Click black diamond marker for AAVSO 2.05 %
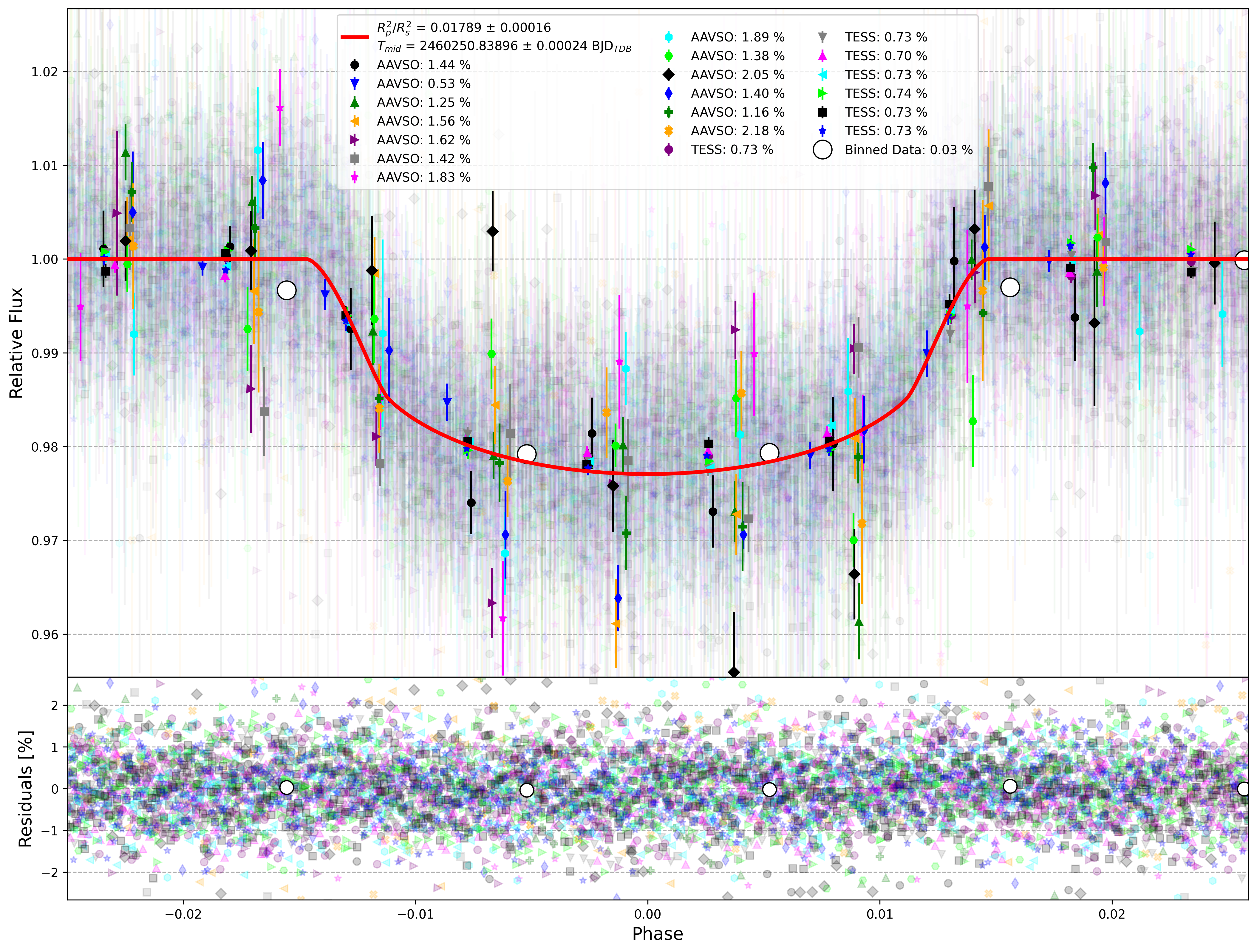Image resolution: width=1257 pixels, height=952 pixels. click(x=669, y=75)
